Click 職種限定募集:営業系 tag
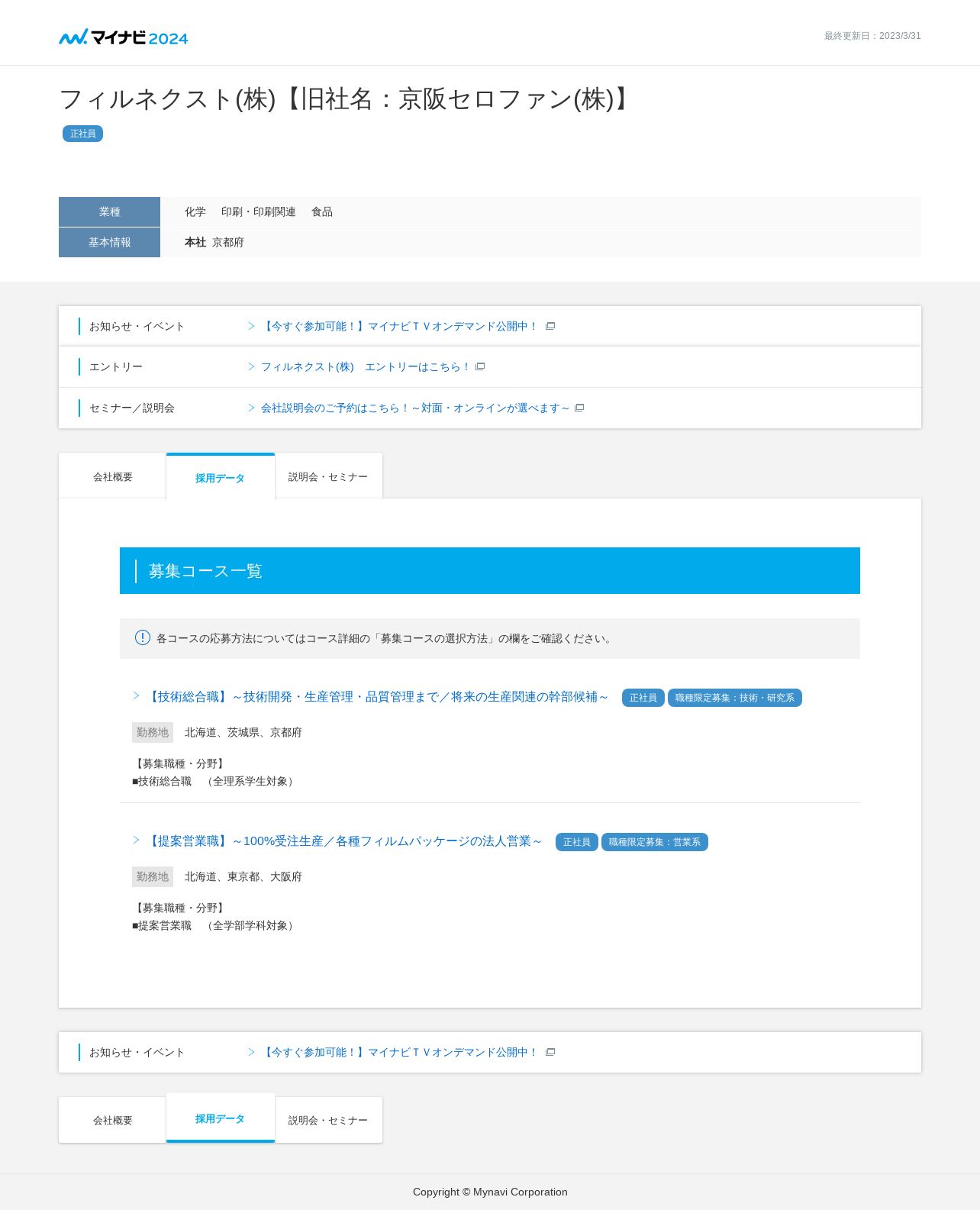The height and width of the screenshot is (1210, 980). coord(654,842)
